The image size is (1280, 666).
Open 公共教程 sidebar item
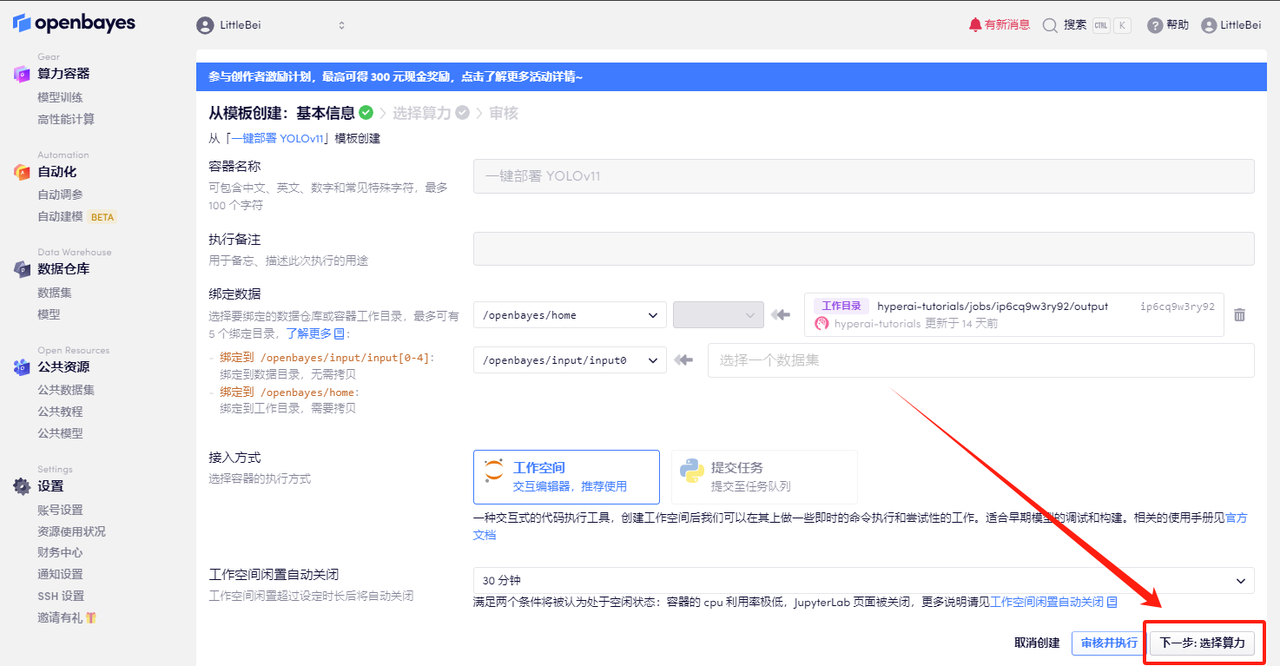click(60, 411)
